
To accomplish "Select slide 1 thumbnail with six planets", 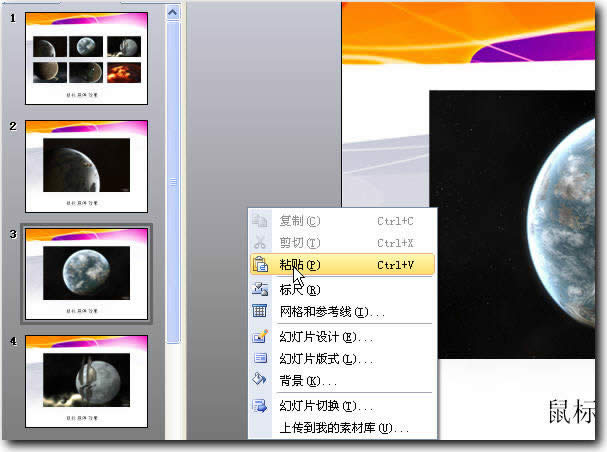I will tap(86, 57).
